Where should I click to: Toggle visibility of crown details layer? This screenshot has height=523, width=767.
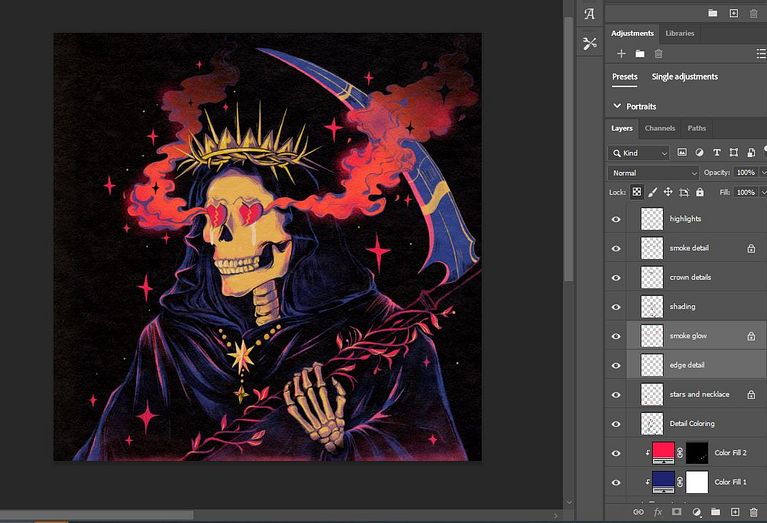(616, 277)
